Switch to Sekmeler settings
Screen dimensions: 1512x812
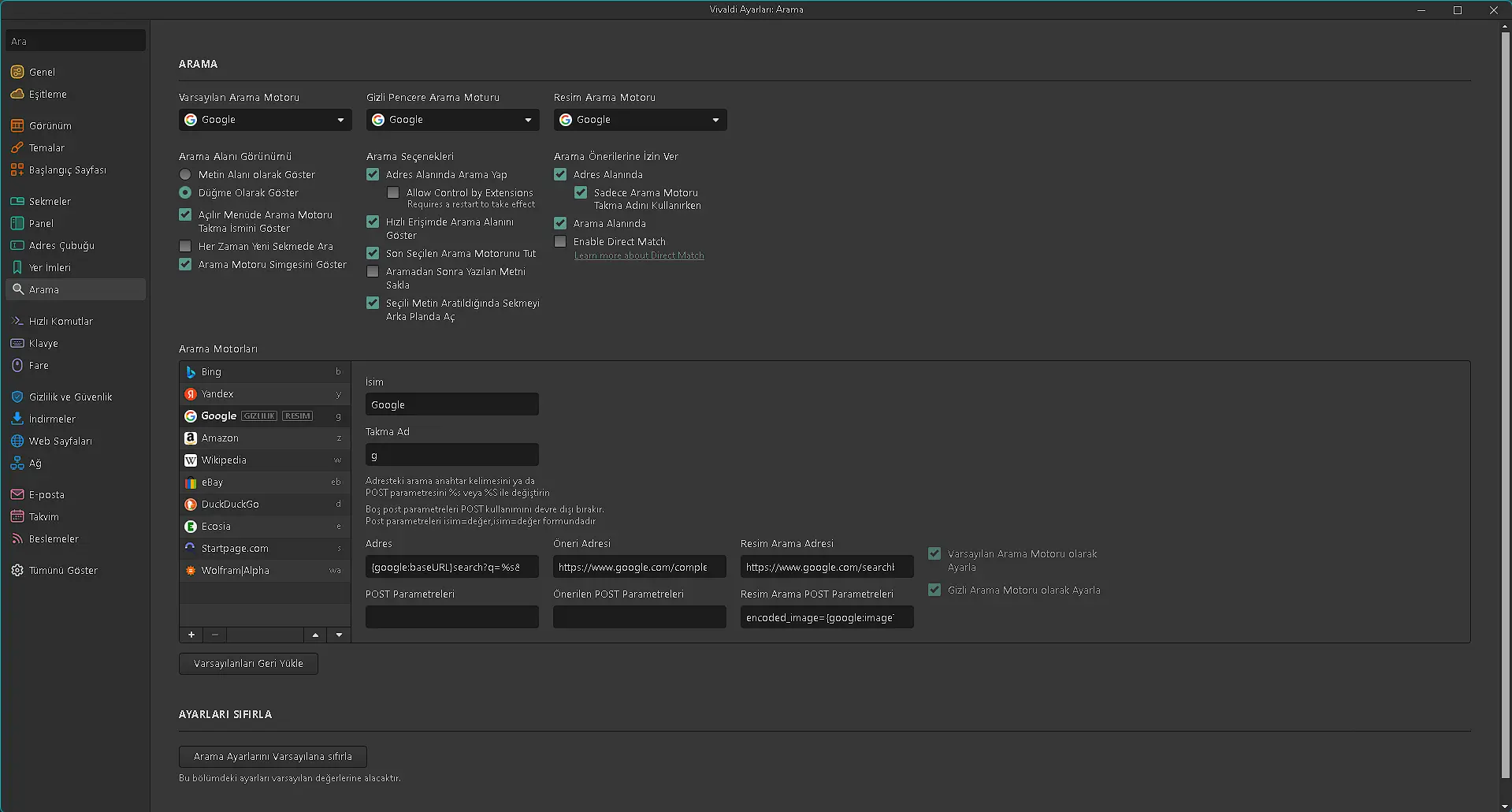[76, 201]
